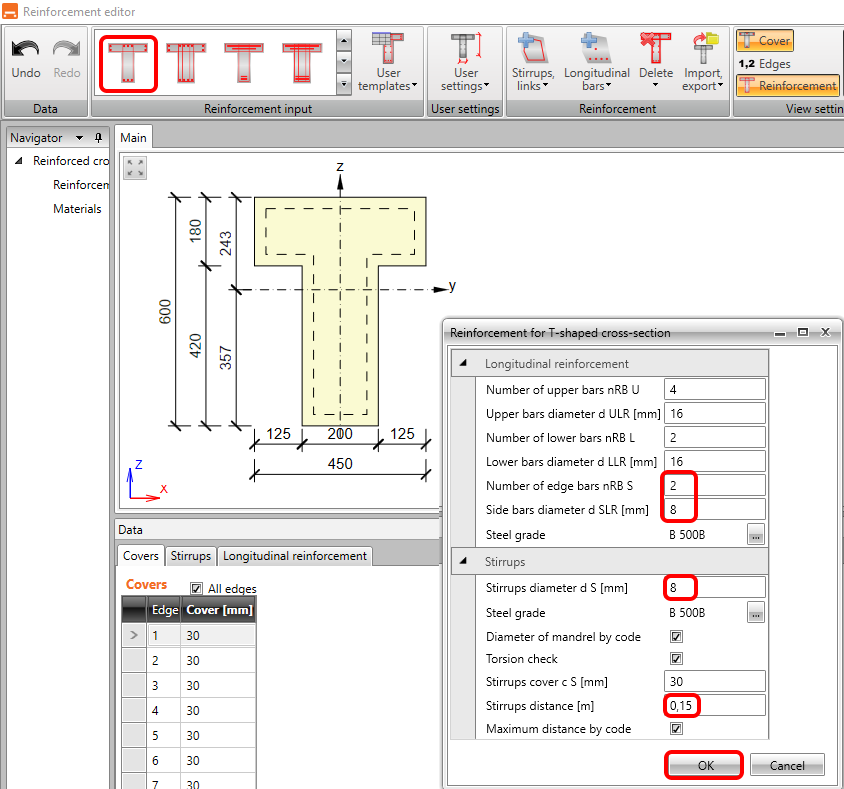Click the Cancel button

point(787,765)
